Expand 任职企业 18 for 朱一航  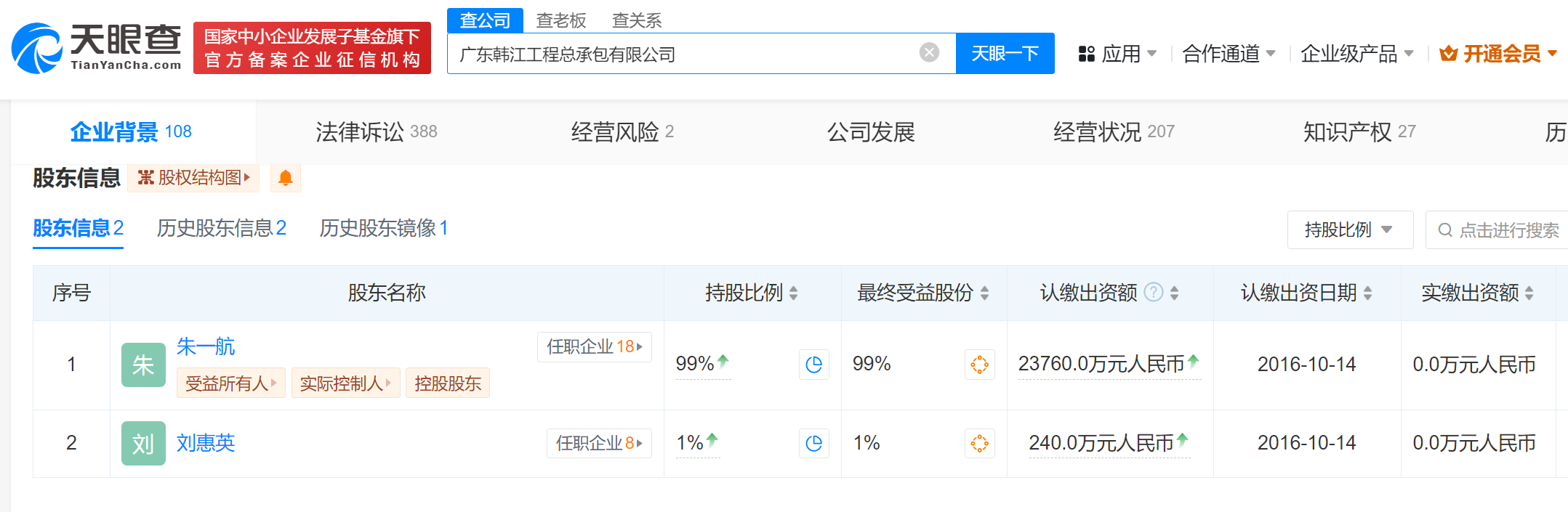(594, 347)
